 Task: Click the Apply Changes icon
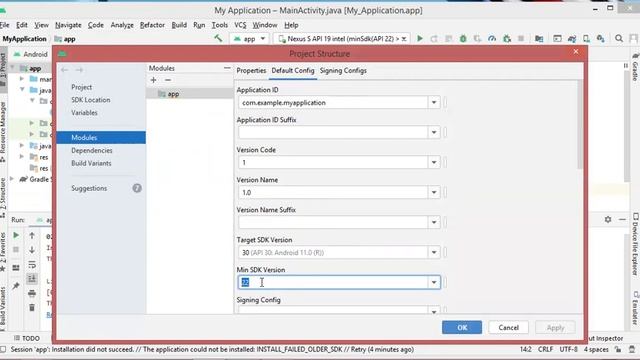[434, 38]
